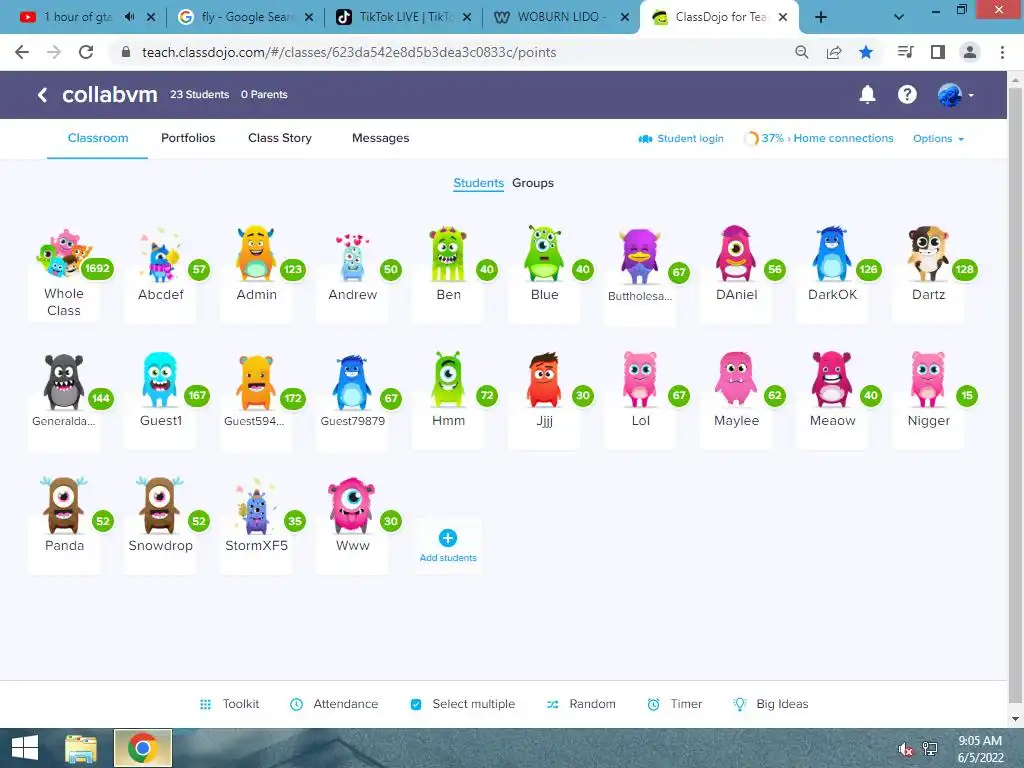Select the Ben green monster avatar
The width and height of the screenshot is (1024, 768).
(448, 254)
